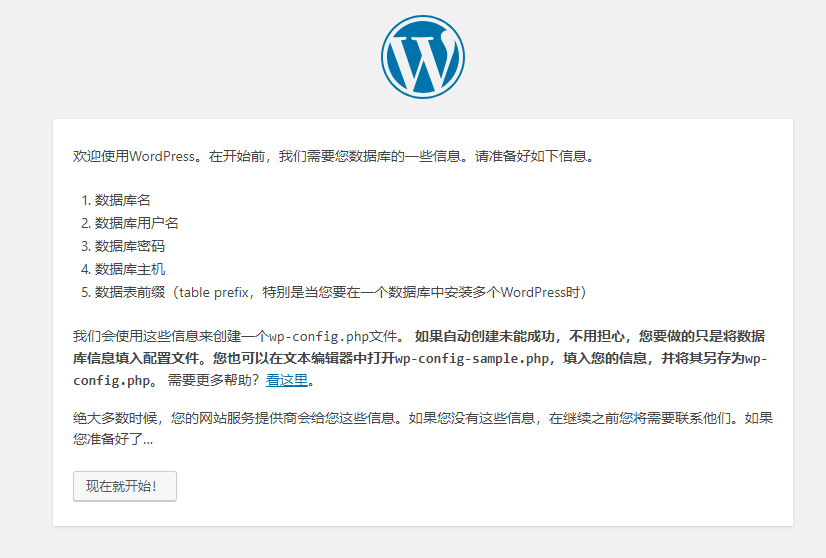Click the wp-config-sample.php filename text
The height and width of the screenshot is (558, 826).
click(x=472, y=358)
